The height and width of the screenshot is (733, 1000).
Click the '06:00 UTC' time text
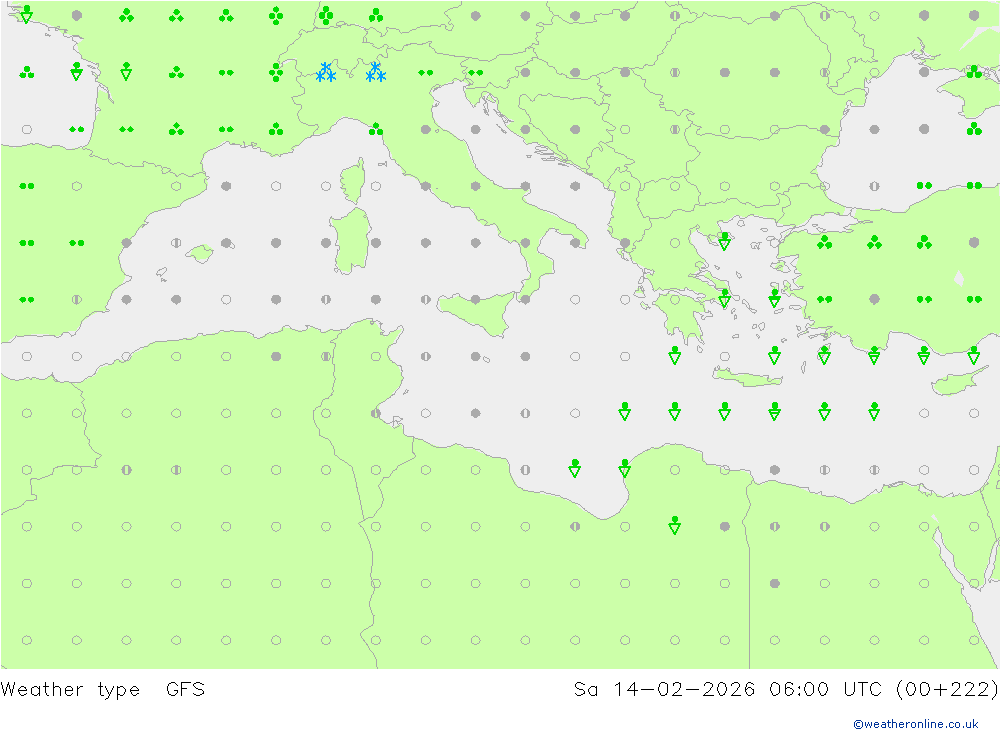click(825, 690)
